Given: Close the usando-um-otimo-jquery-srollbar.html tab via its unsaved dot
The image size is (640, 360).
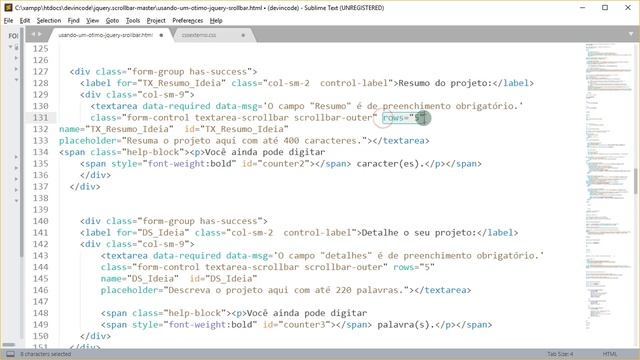Looking at the screenshot, I should point(161,35).
